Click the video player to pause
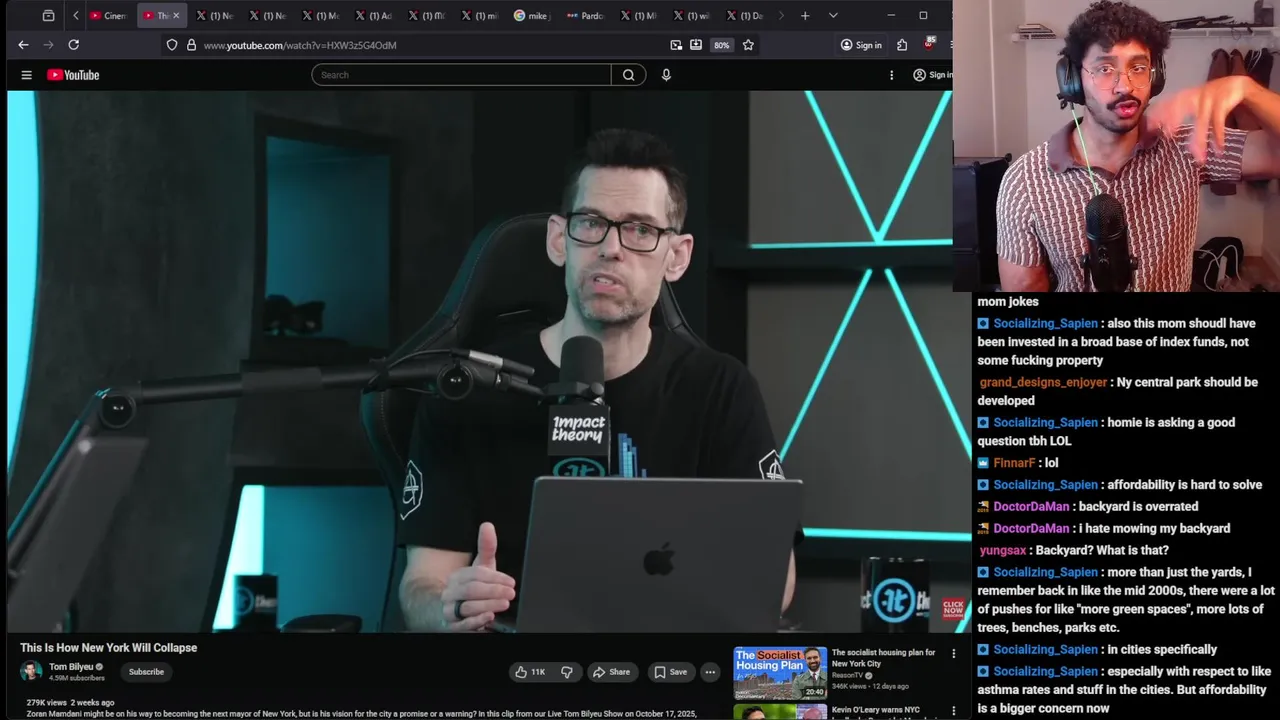 point(478,360)
